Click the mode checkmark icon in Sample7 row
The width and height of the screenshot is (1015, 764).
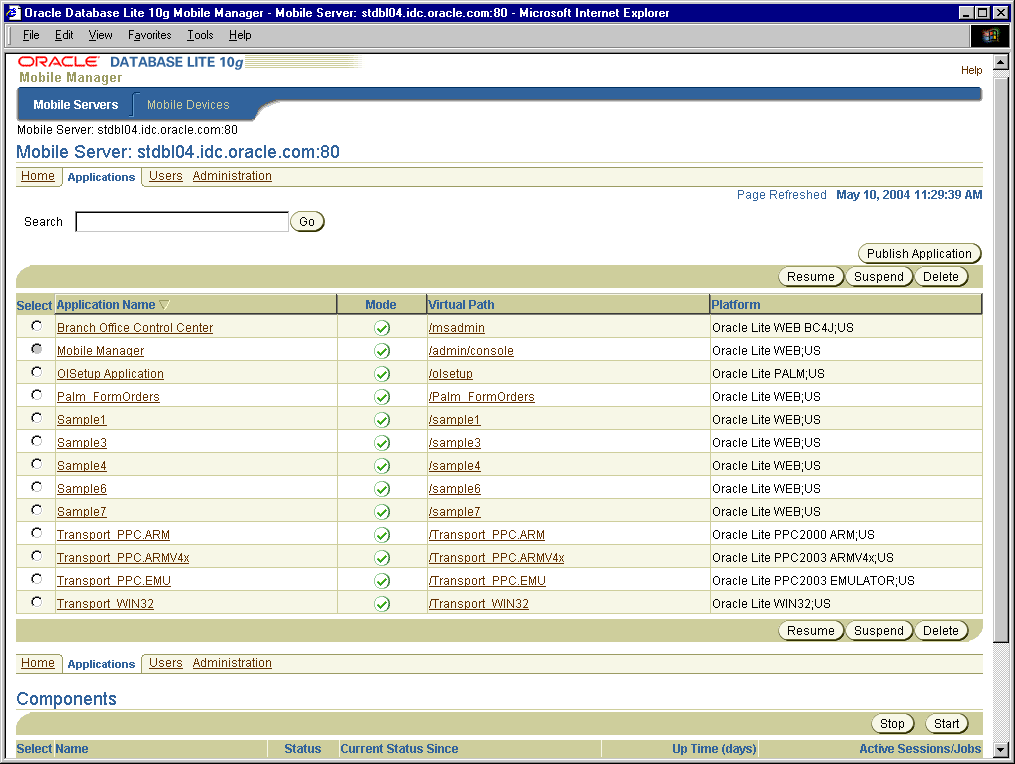(x=382, y=512)
